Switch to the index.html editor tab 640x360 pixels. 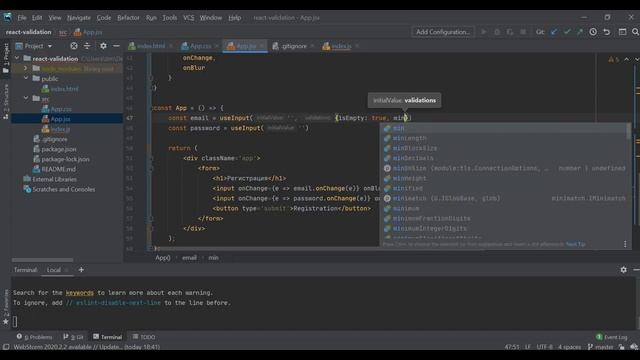click(151, 46)
